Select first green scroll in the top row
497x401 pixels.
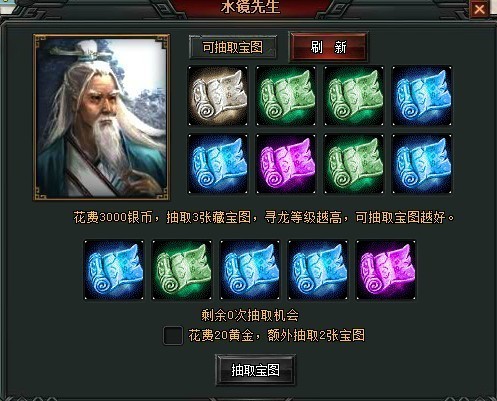(x=286, y=96)
